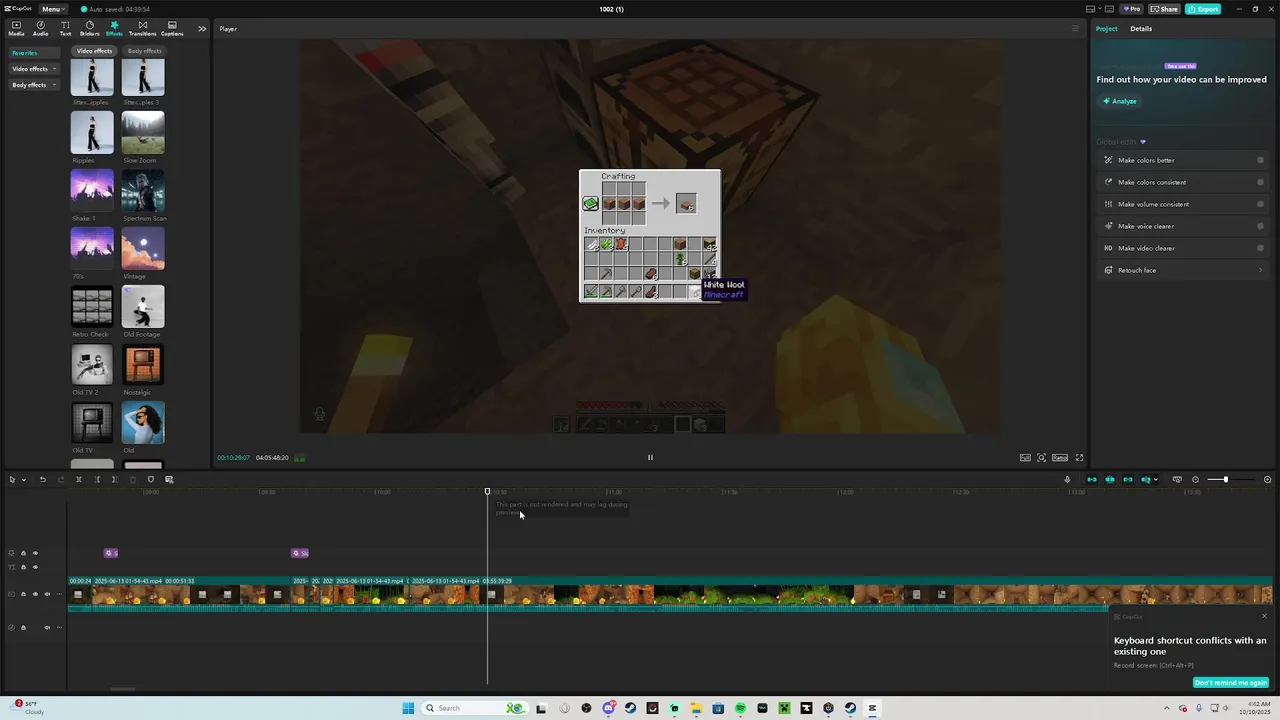Toggle Make volume consistent option
The image size is (1280, 720).
[1260, 204]
